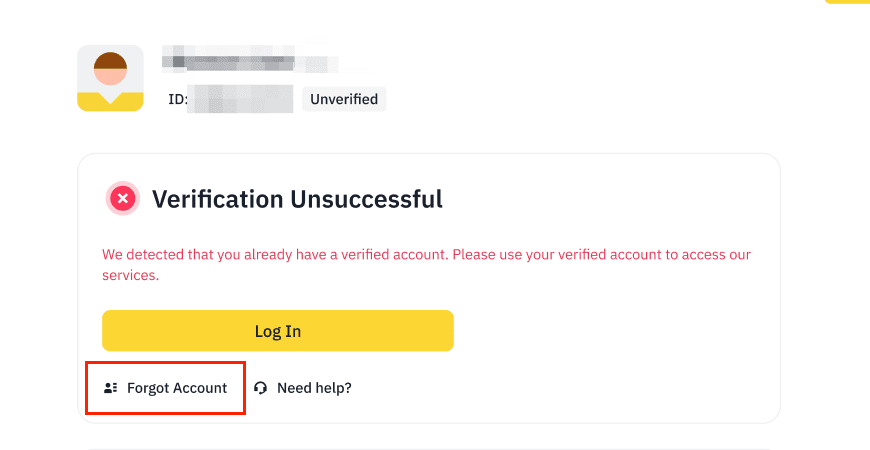
Task: Click the word "Verification" in the heading
Action: point(217,199)
